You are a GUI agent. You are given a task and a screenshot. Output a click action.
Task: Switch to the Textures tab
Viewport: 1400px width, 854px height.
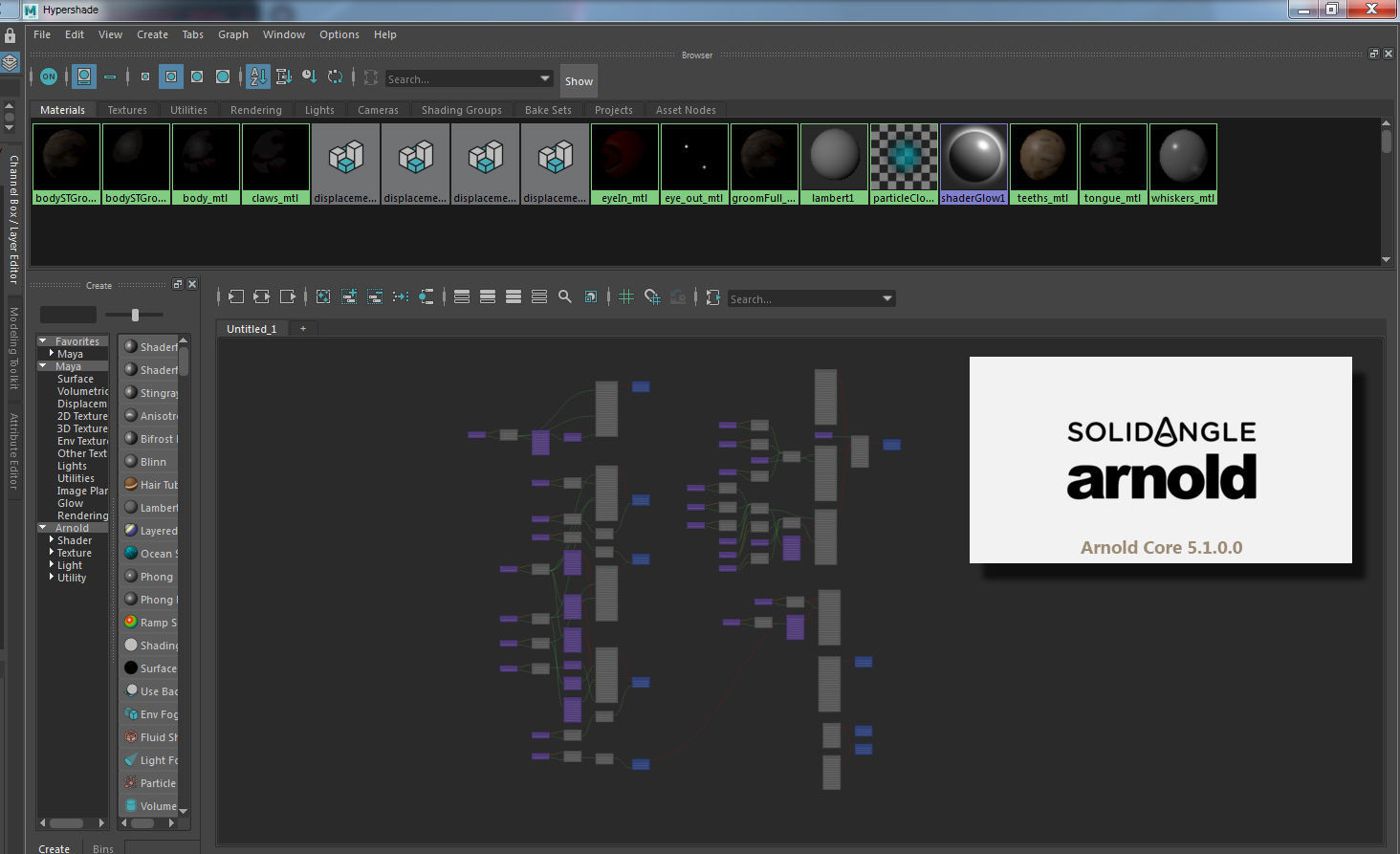coord(127,110)
